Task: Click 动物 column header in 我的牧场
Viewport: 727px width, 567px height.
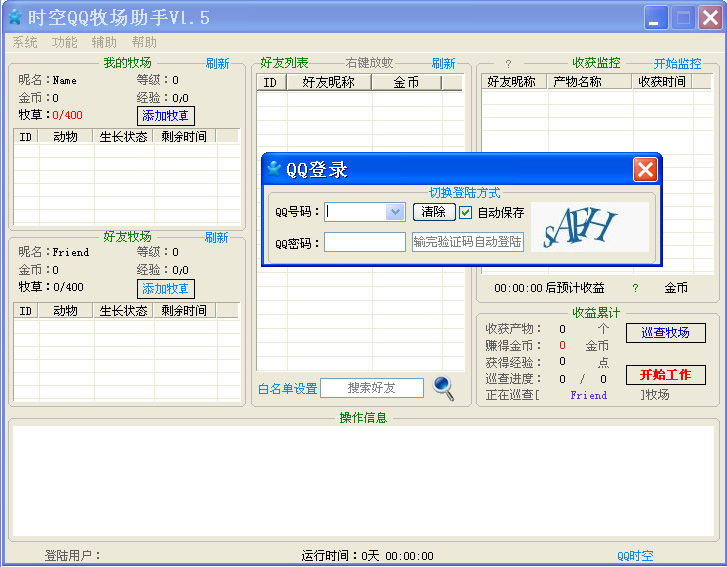Action: point(66,136)
